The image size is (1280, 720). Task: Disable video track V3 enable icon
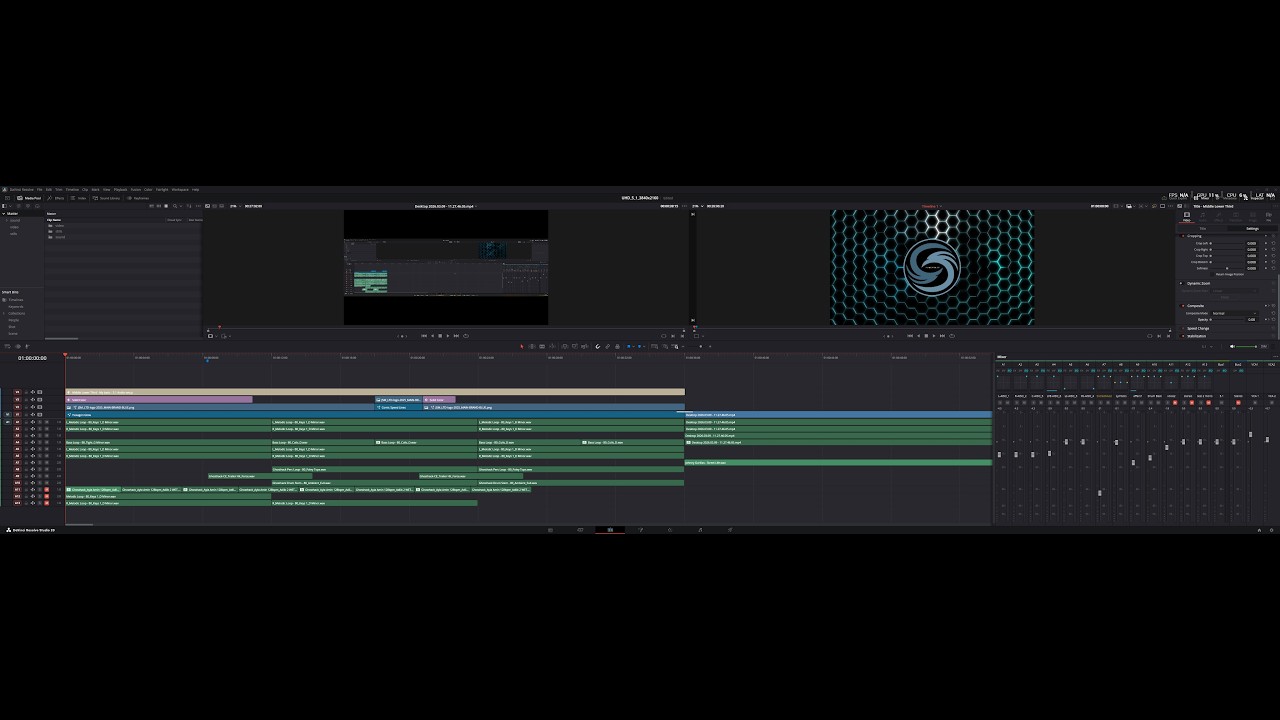pos(40,399)
